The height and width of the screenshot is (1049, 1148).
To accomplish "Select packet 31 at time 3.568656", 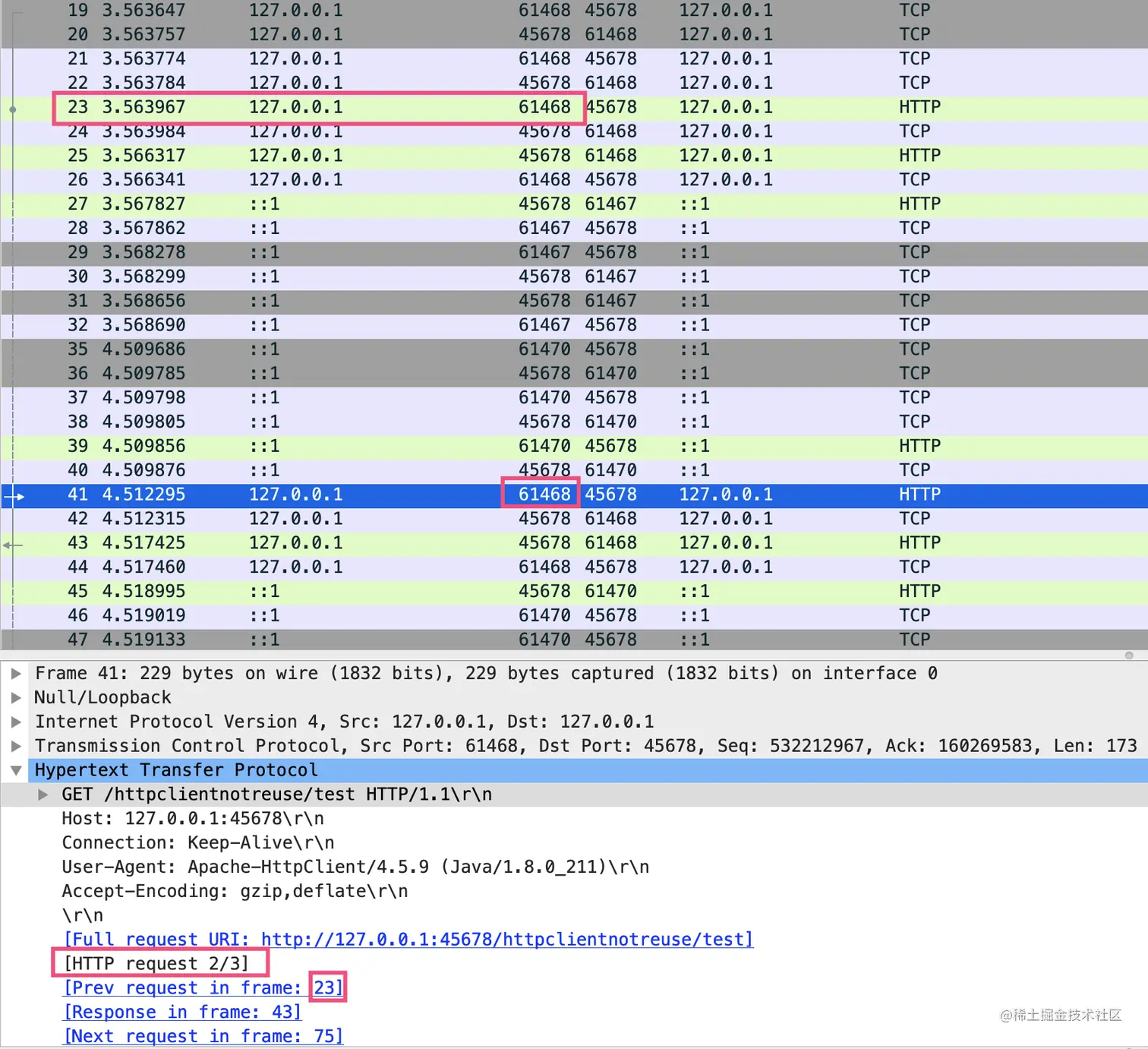I will click(x=574, y=302).
